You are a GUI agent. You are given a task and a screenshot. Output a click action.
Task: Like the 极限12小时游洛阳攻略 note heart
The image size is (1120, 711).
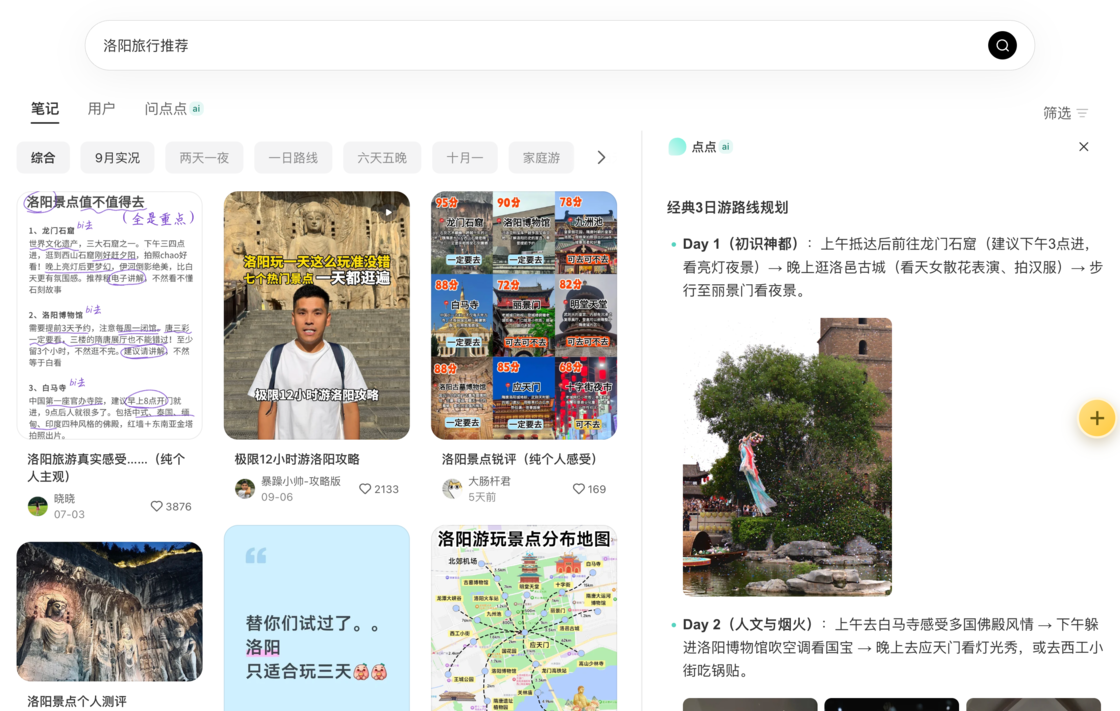click(365, 489)
